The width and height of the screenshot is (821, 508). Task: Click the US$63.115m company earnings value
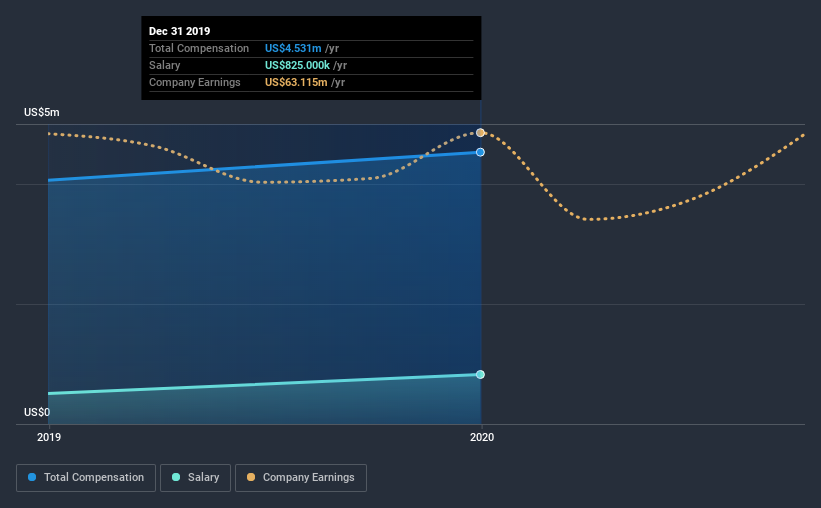(x=296, y=82)
